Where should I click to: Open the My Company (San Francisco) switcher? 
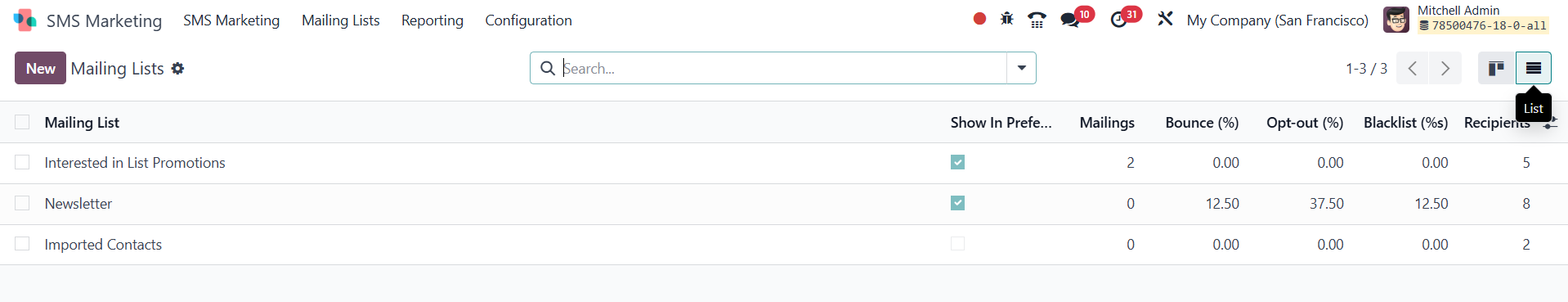tap(1278, 20)
